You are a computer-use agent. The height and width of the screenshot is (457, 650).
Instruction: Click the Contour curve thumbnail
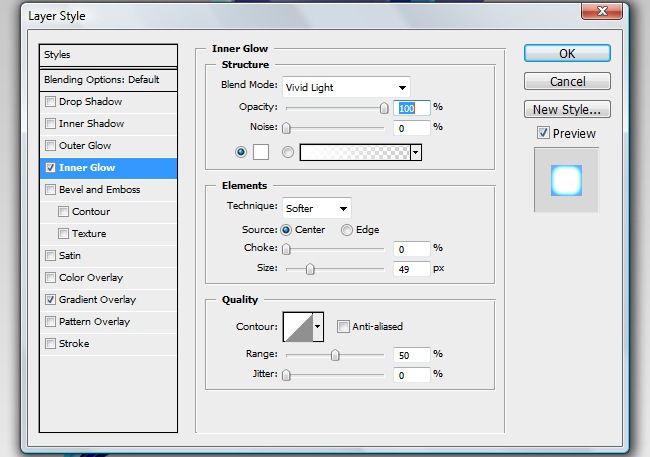pyautogui.click(x=298, y=326)
